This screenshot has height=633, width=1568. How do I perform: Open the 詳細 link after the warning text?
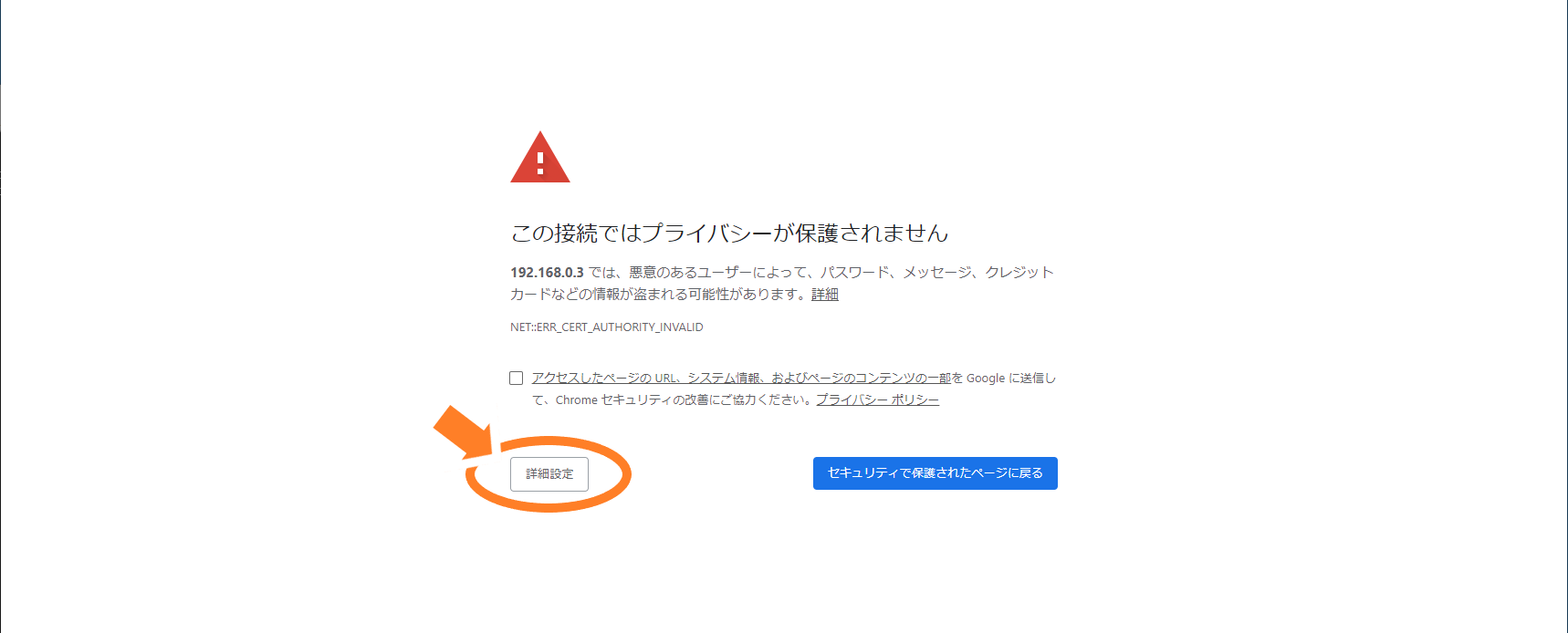pyautogui.click(x=825, y=295)
